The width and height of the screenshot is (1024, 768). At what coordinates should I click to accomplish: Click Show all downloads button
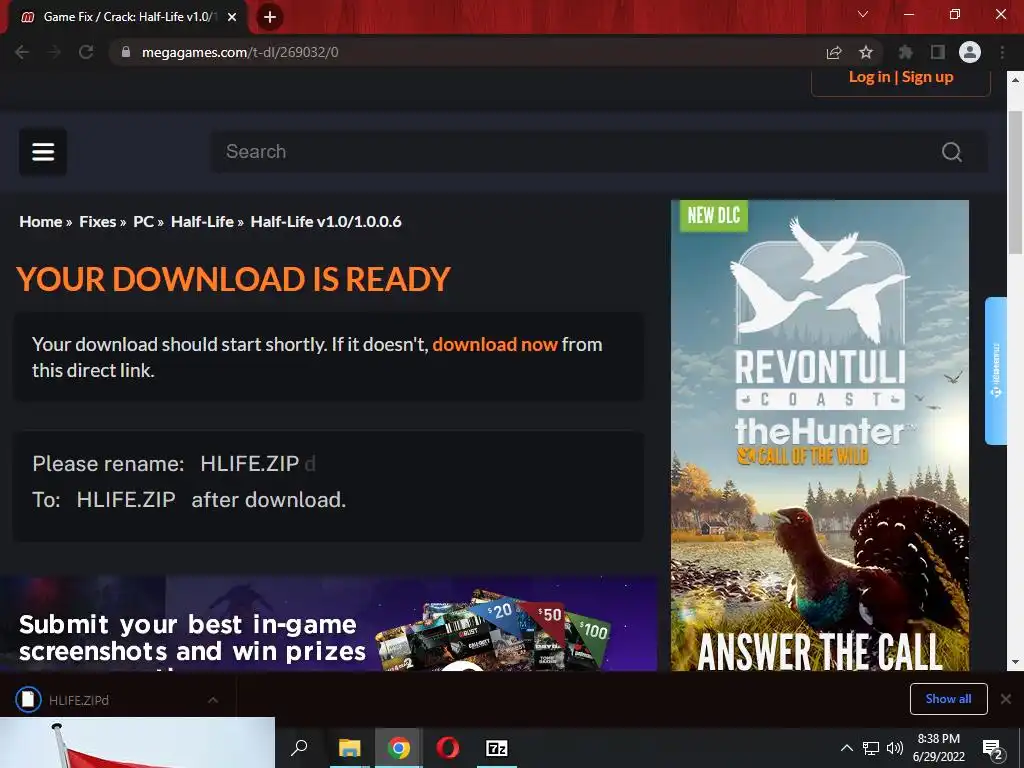pyautogui.click(x=948, y=699)
